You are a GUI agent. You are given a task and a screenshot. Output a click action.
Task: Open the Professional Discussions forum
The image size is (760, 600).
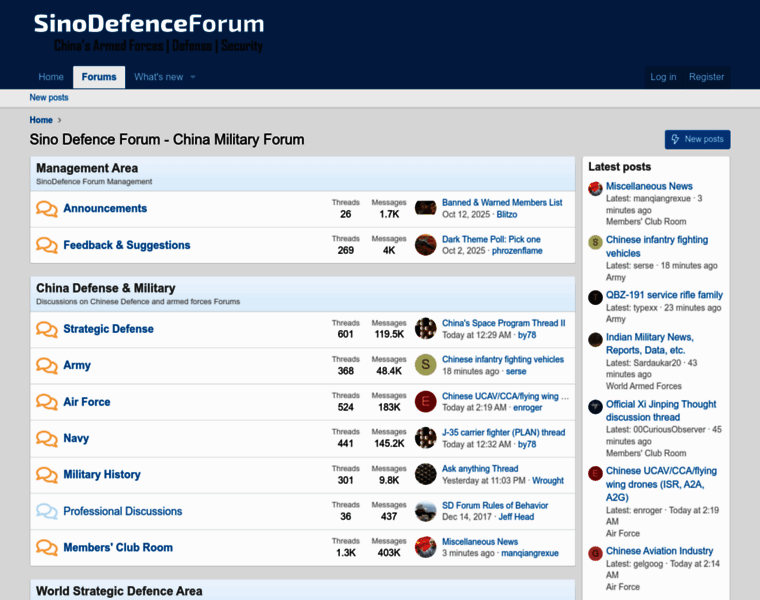coord(123,511)
